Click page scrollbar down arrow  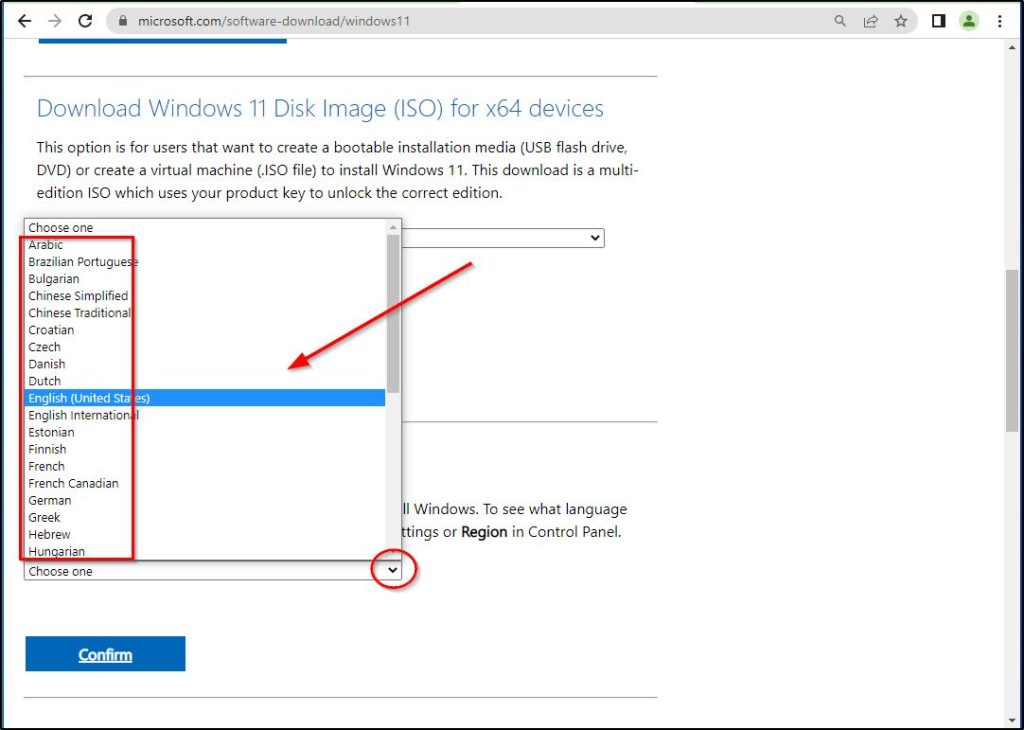(x=1012, y=720)
